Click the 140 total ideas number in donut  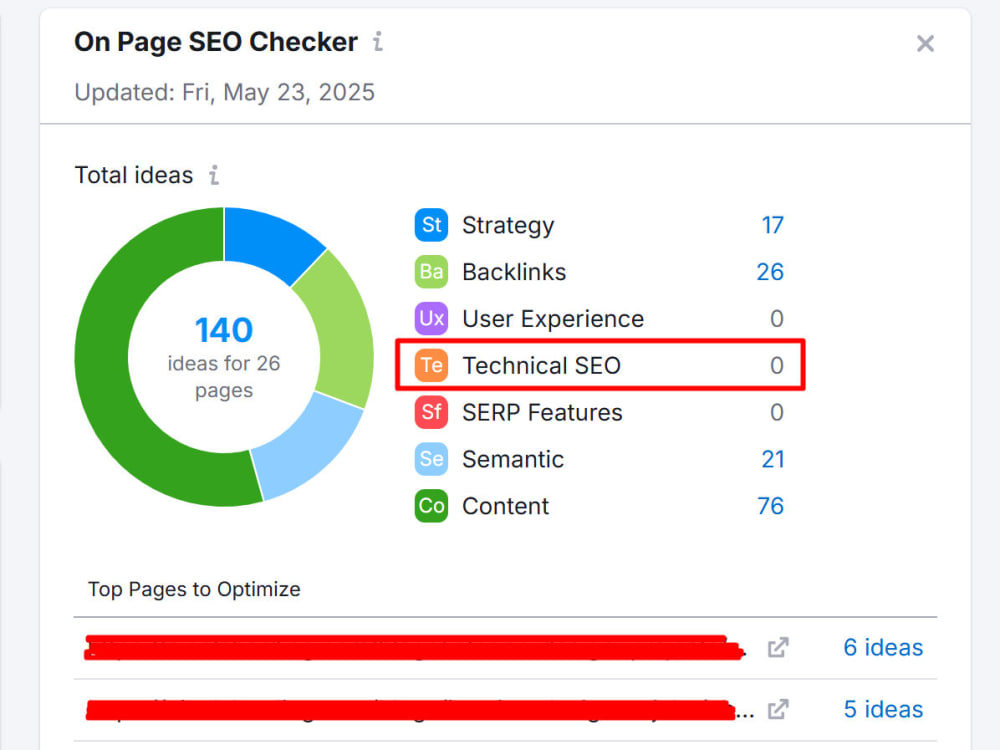(224, 330)
